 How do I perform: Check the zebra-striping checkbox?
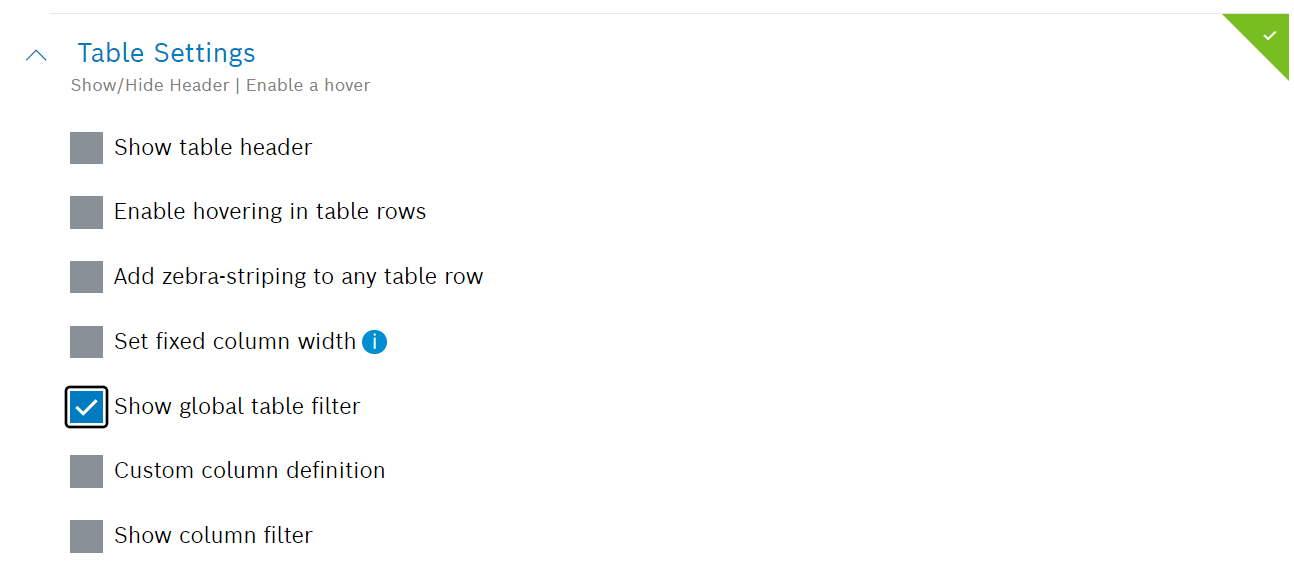tap(86, 277)
